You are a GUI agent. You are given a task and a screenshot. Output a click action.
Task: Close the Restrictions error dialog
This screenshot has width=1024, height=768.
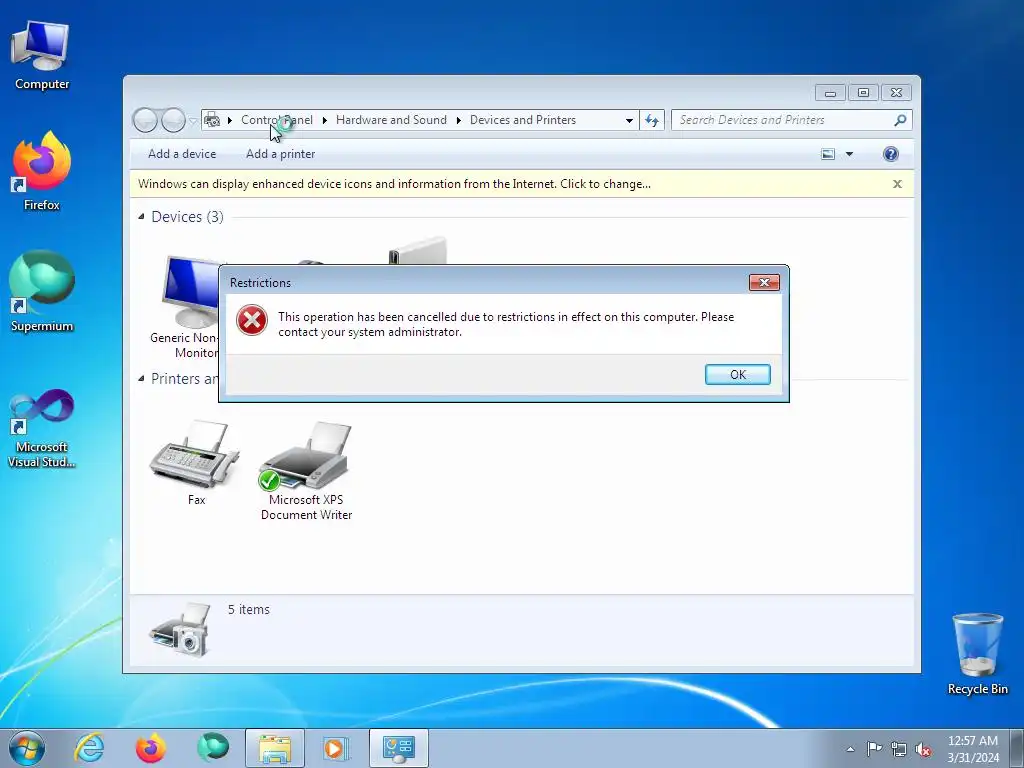[764, 282]
